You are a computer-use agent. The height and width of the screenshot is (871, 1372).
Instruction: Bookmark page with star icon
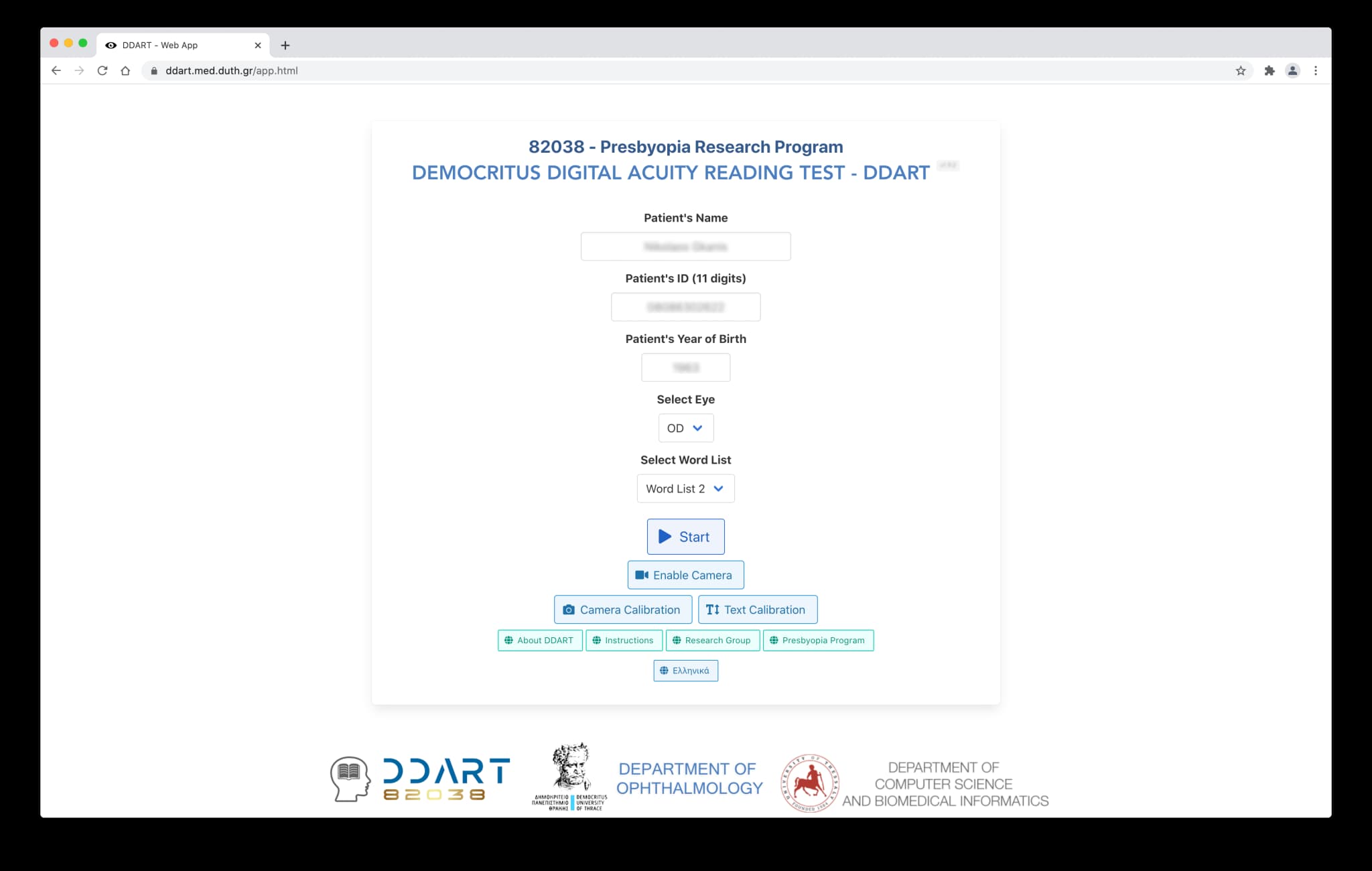(x=1240, y=70)
